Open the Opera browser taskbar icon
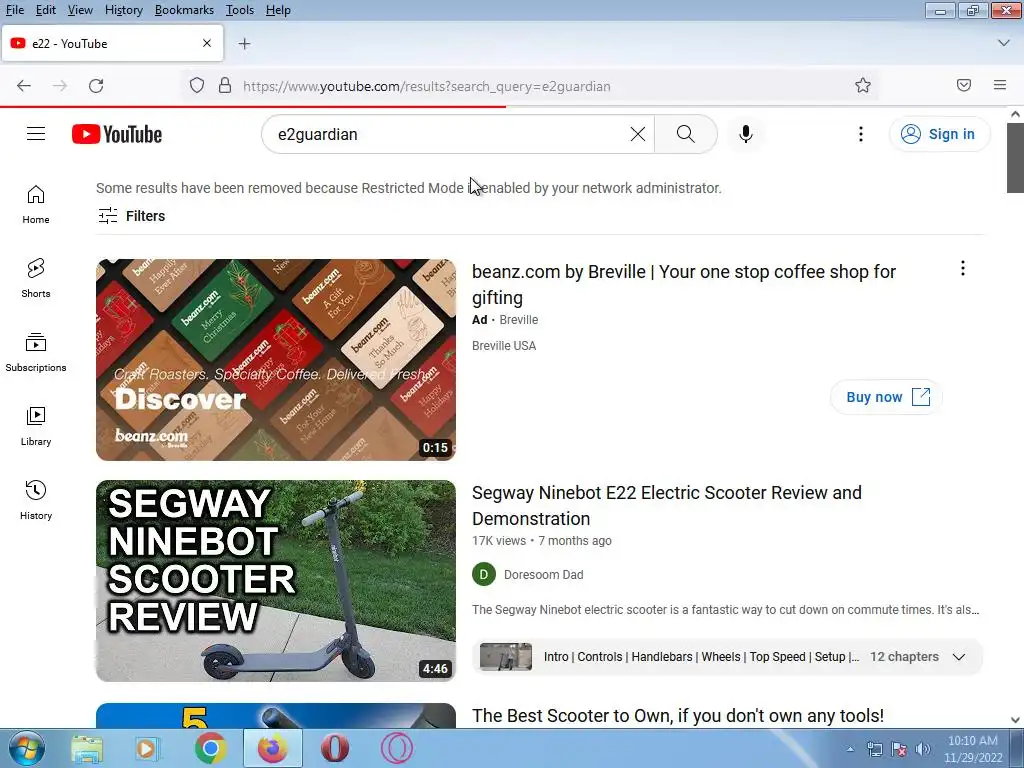Viewport: 1024px width, 768px height. coord(335,748)
